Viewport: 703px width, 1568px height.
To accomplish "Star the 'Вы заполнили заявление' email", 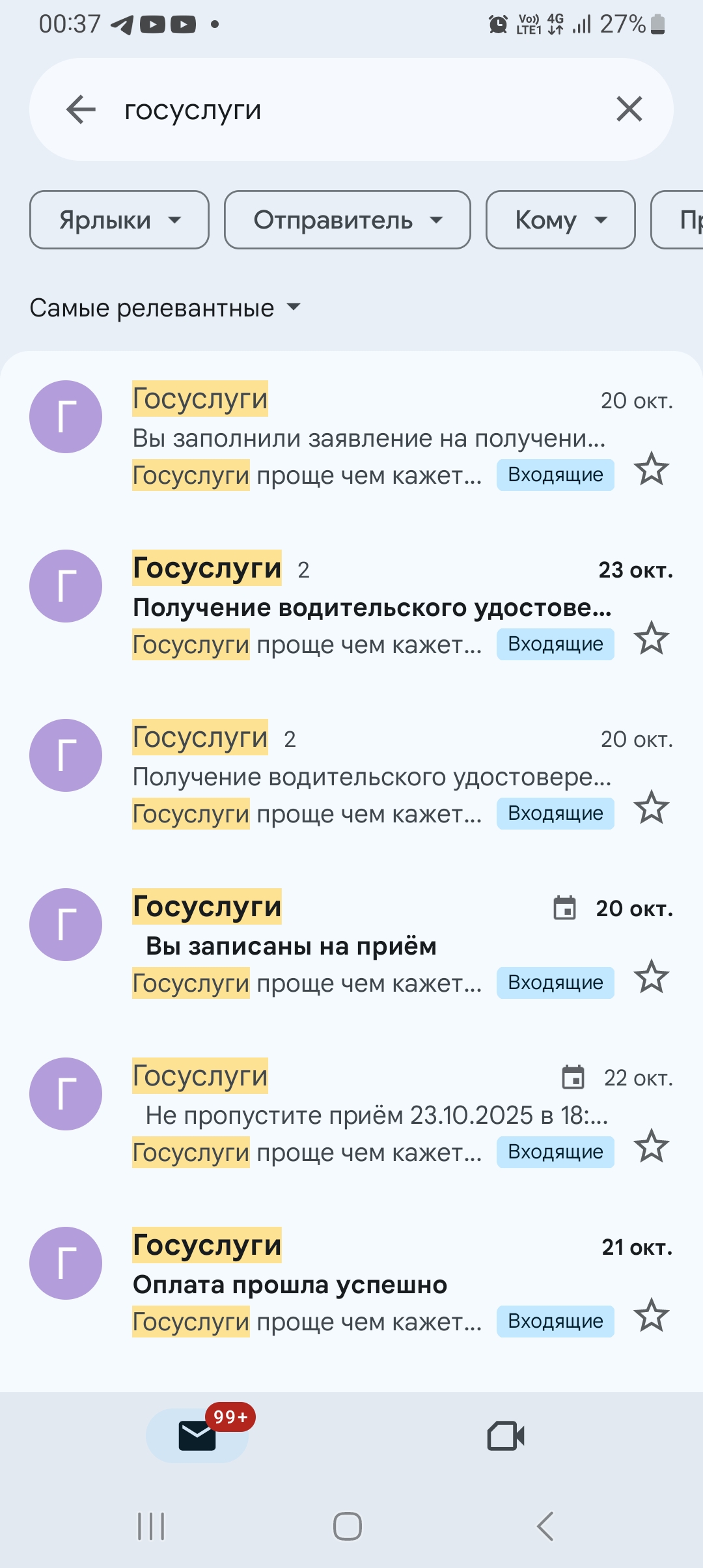I will coord(651,469).
